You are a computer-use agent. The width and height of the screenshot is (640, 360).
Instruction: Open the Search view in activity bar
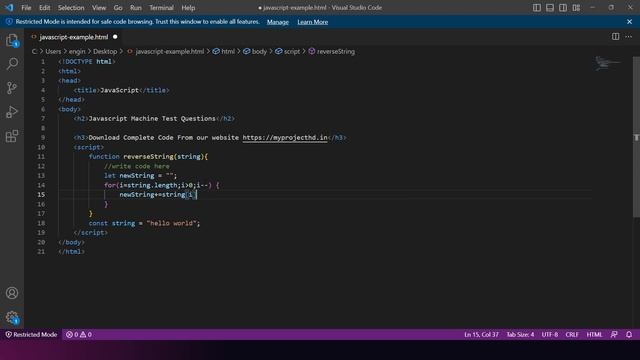(x=12, y=64)
